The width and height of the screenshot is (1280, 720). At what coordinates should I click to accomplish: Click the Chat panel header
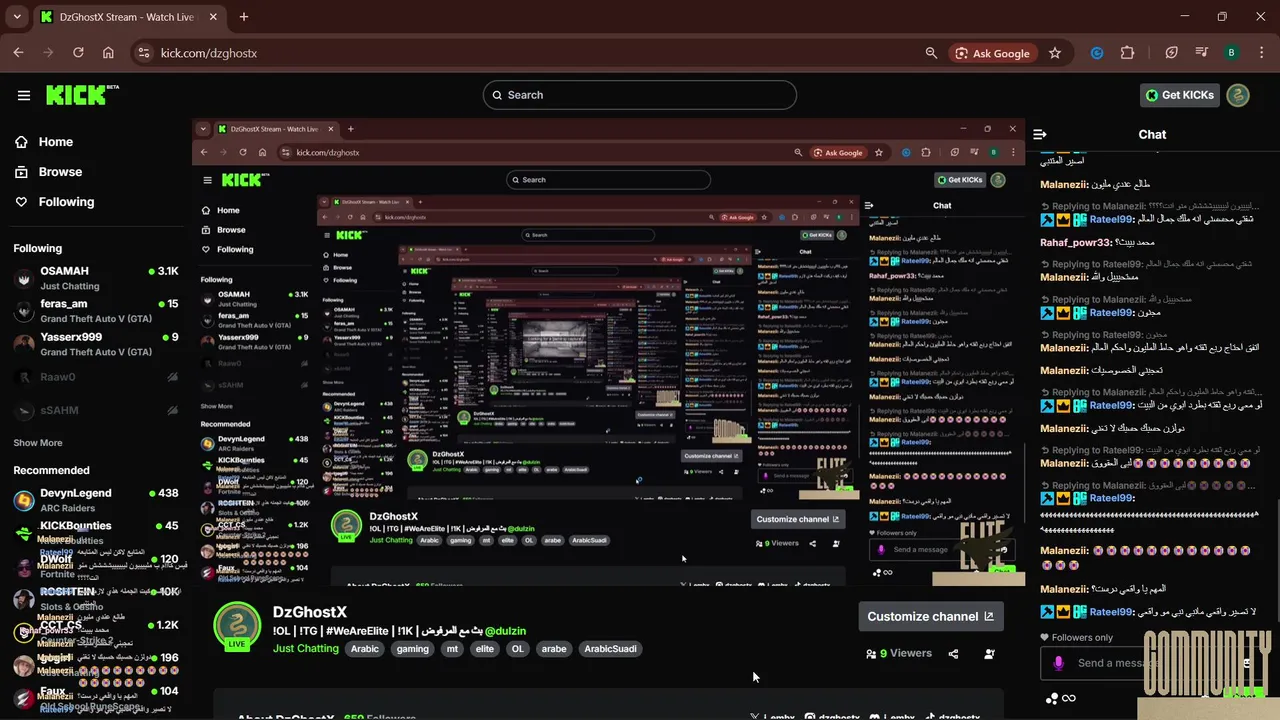click(1152, 134)
